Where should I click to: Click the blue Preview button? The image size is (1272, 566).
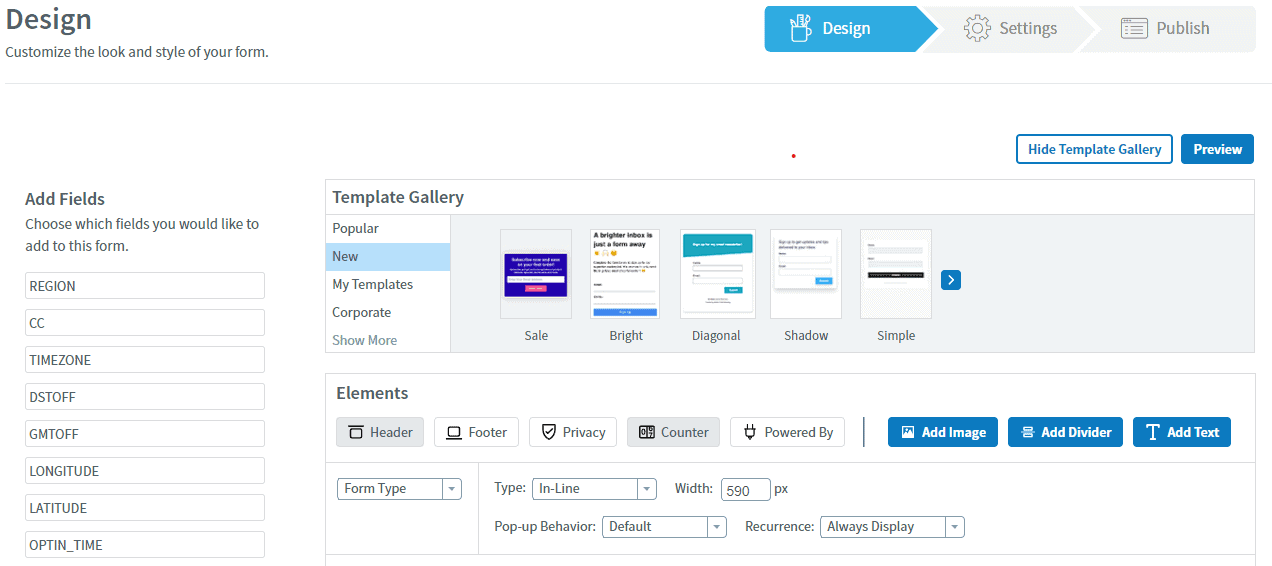point(1217,149)
